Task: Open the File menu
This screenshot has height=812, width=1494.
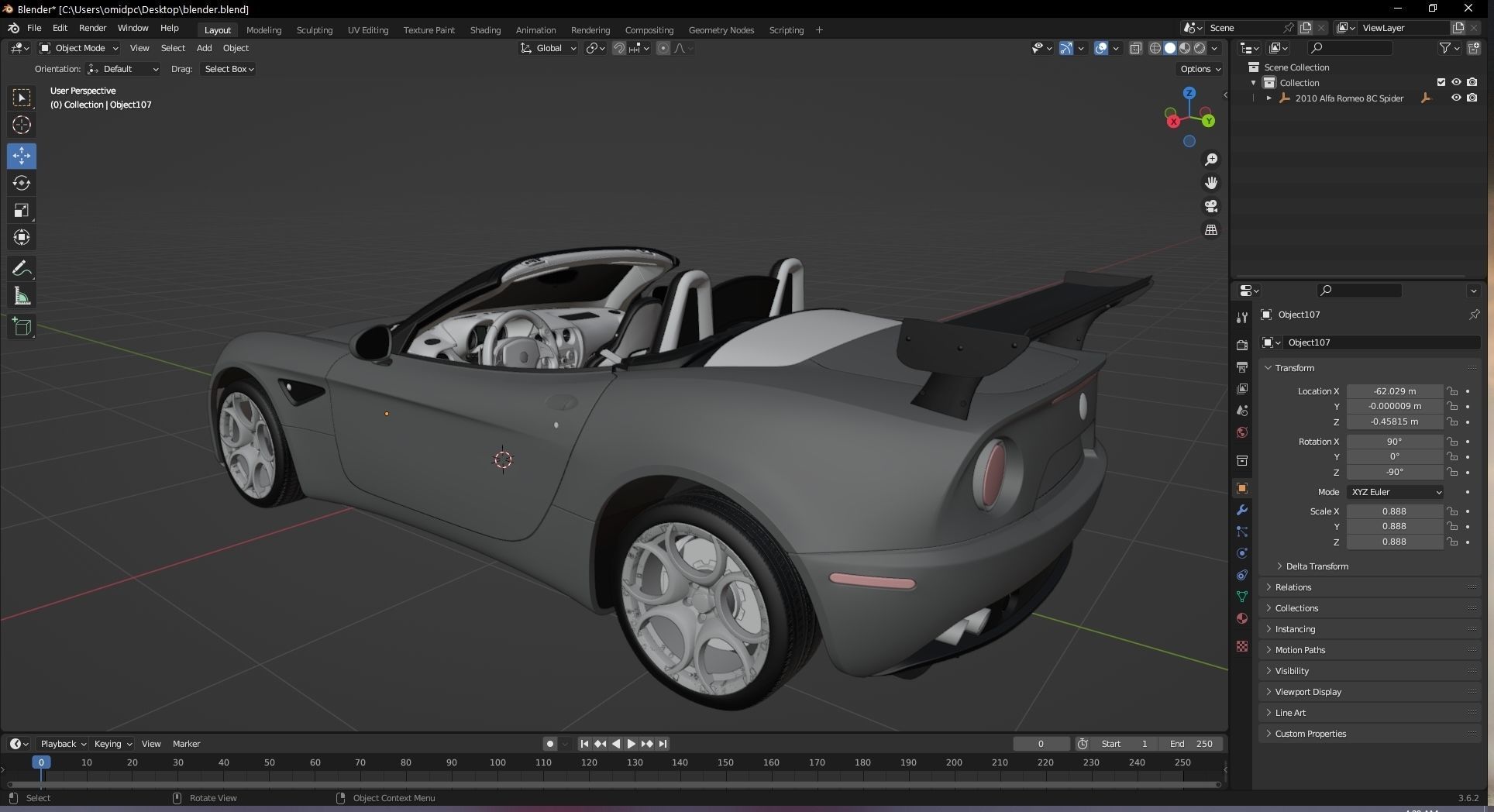Action: pyautogui.click(x=34, y=28)
